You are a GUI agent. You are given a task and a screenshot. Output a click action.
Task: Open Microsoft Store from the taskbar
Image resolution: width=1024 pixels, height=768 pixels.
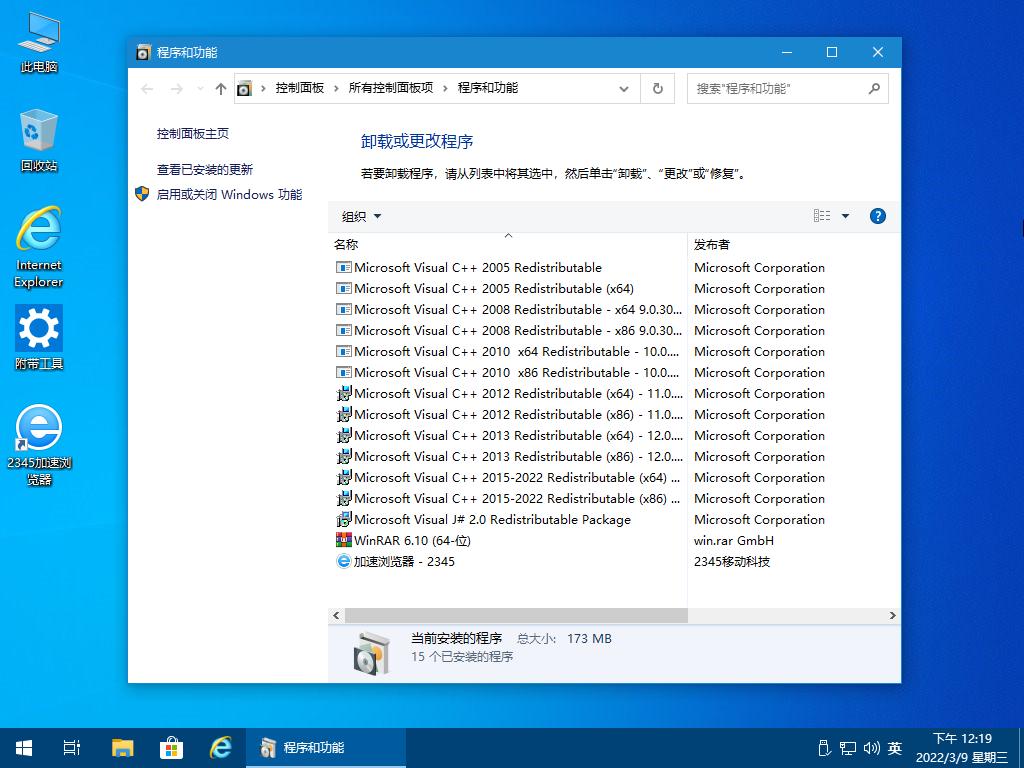click(172, 748)
